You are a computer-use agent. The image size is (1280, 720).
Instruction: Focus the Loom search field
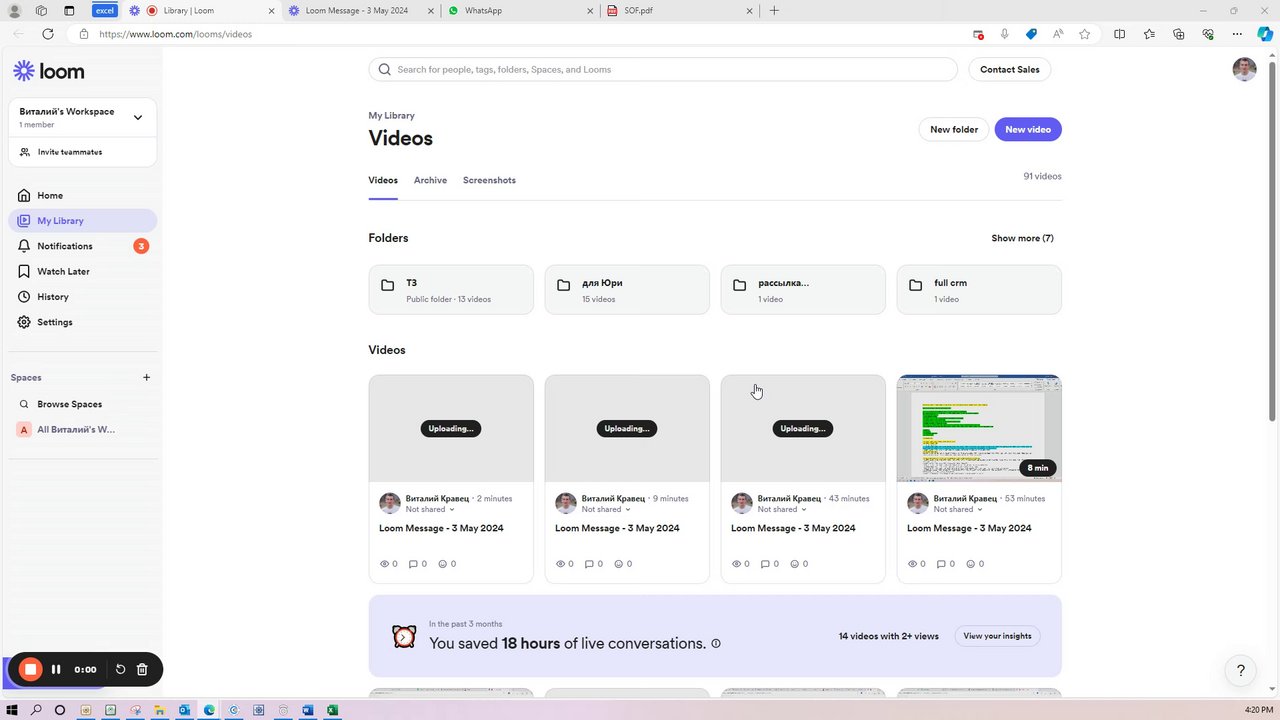coord(663,69)
